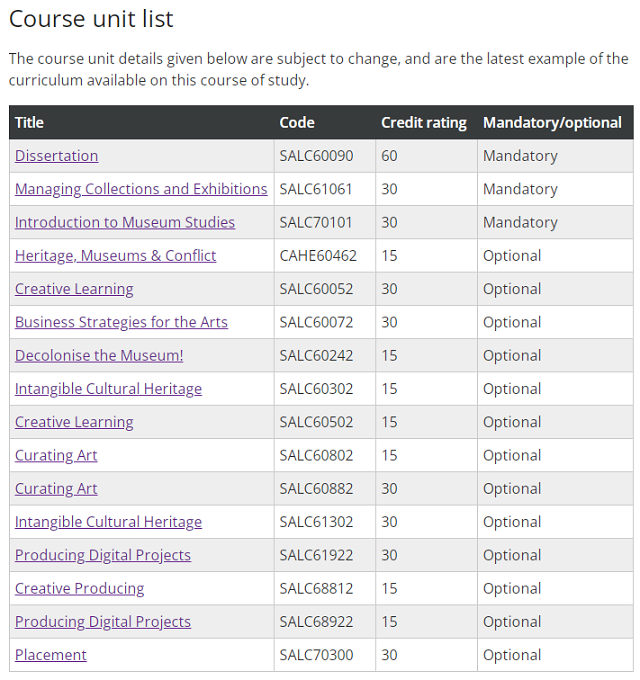Image resolution: width=640 pixels, height=680 pixels.
Task: Click the Title column header
Action: pyautogui.click(x=29, y=122)
